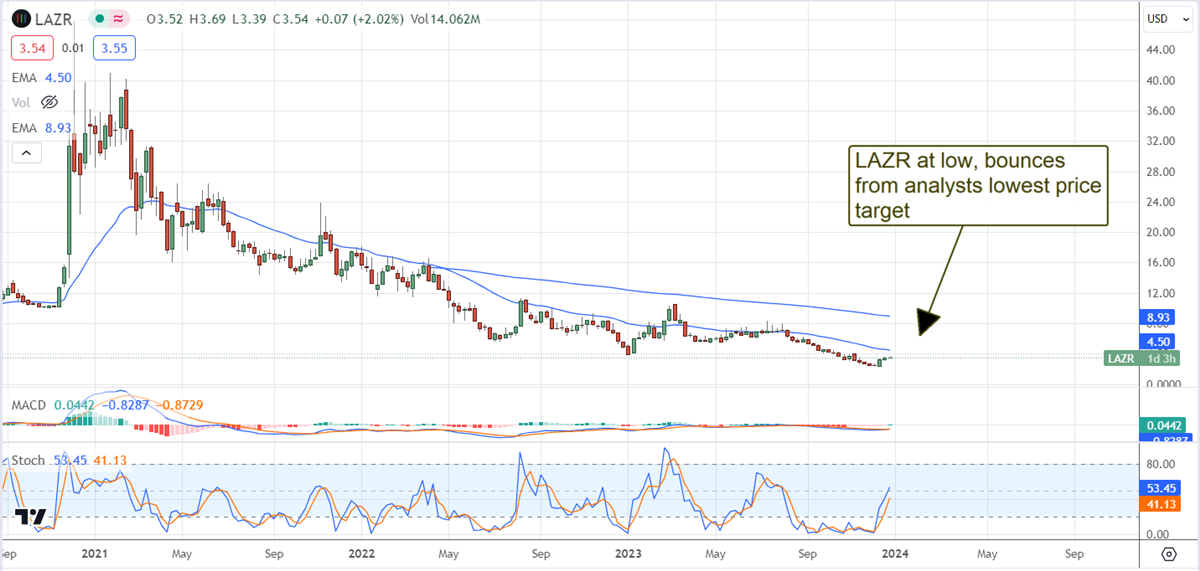The image size is (1200, 571).
Task: Click the black annotation arrow head
Action: 927,320
